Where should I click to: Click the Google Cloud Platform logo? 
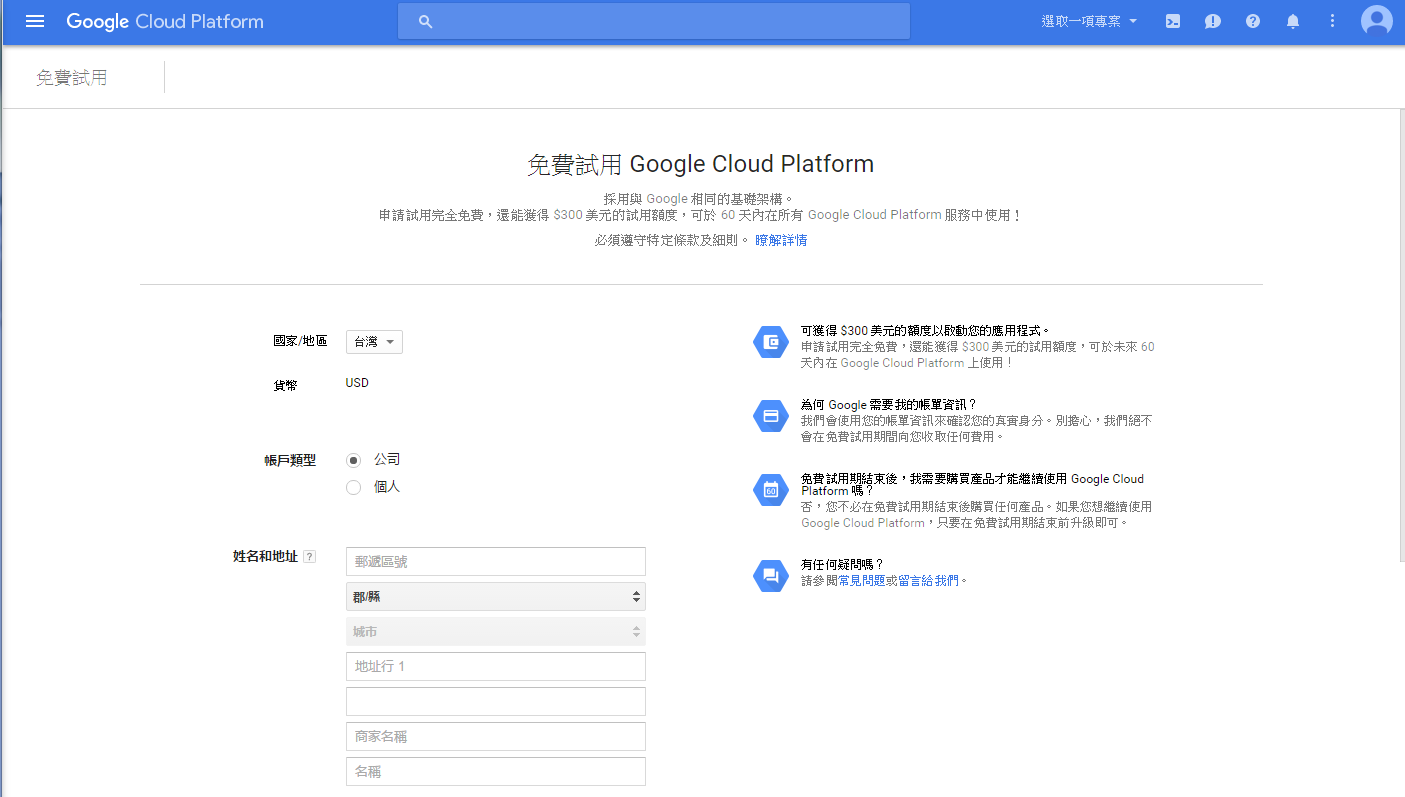tap(165, 21)
